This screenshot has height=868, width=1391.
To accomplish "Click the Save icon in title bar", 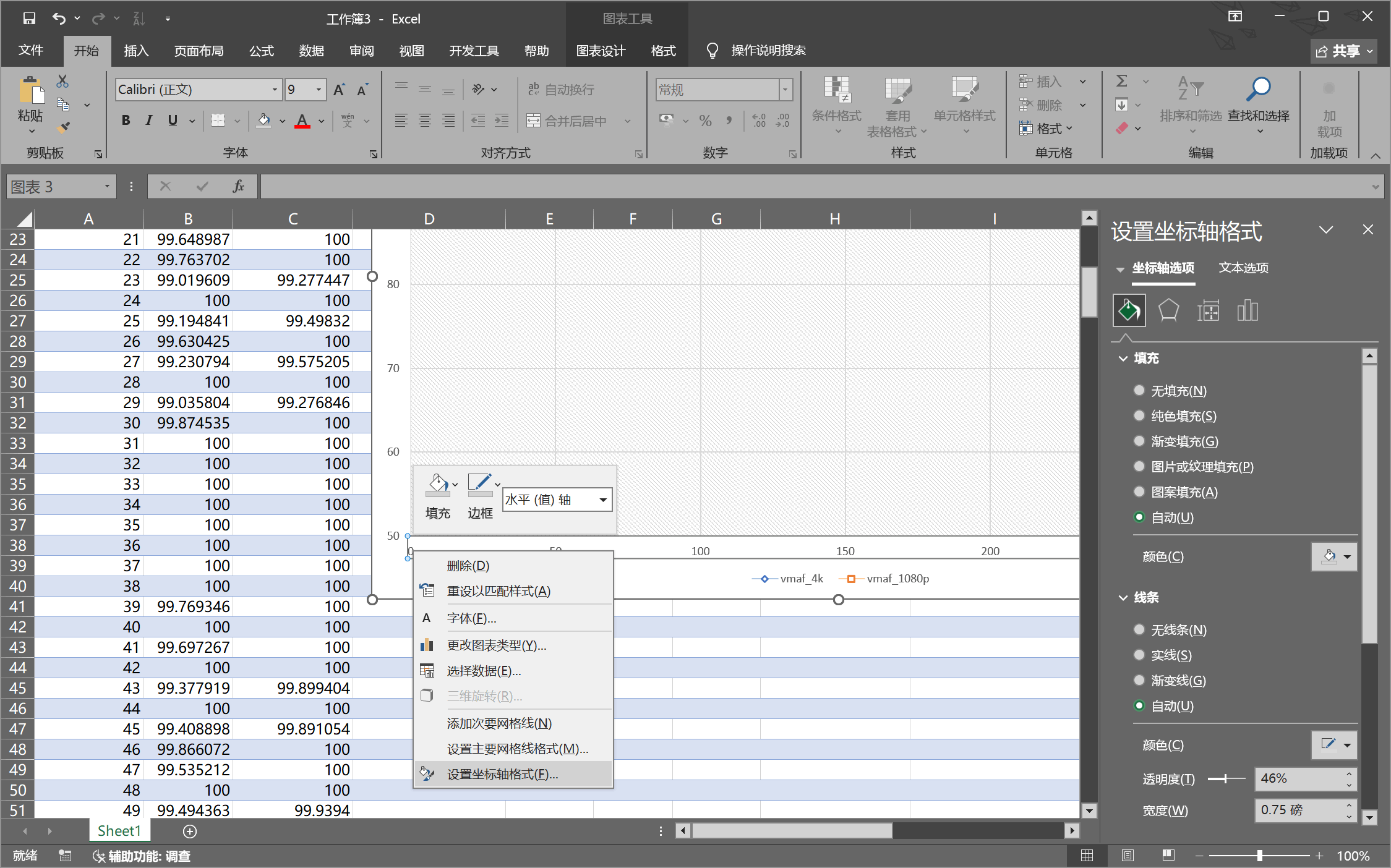I will click(29, 19).
